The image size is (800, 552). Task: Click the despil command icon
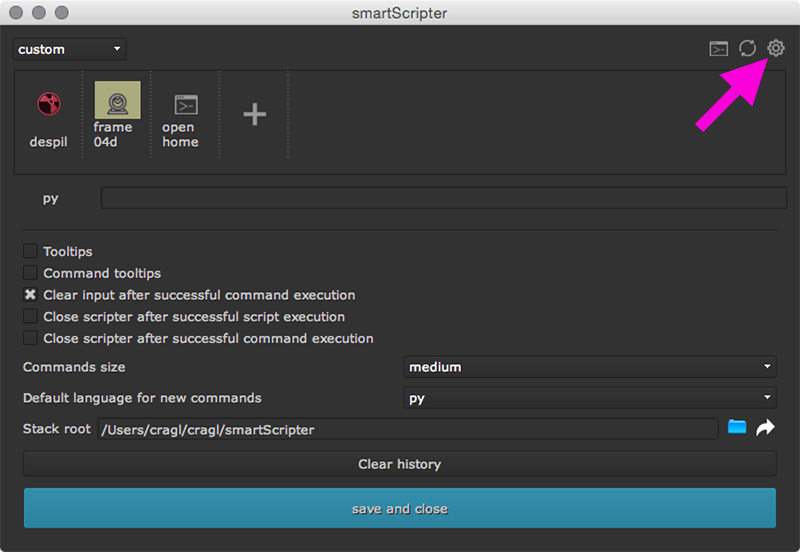pos(47,104)
